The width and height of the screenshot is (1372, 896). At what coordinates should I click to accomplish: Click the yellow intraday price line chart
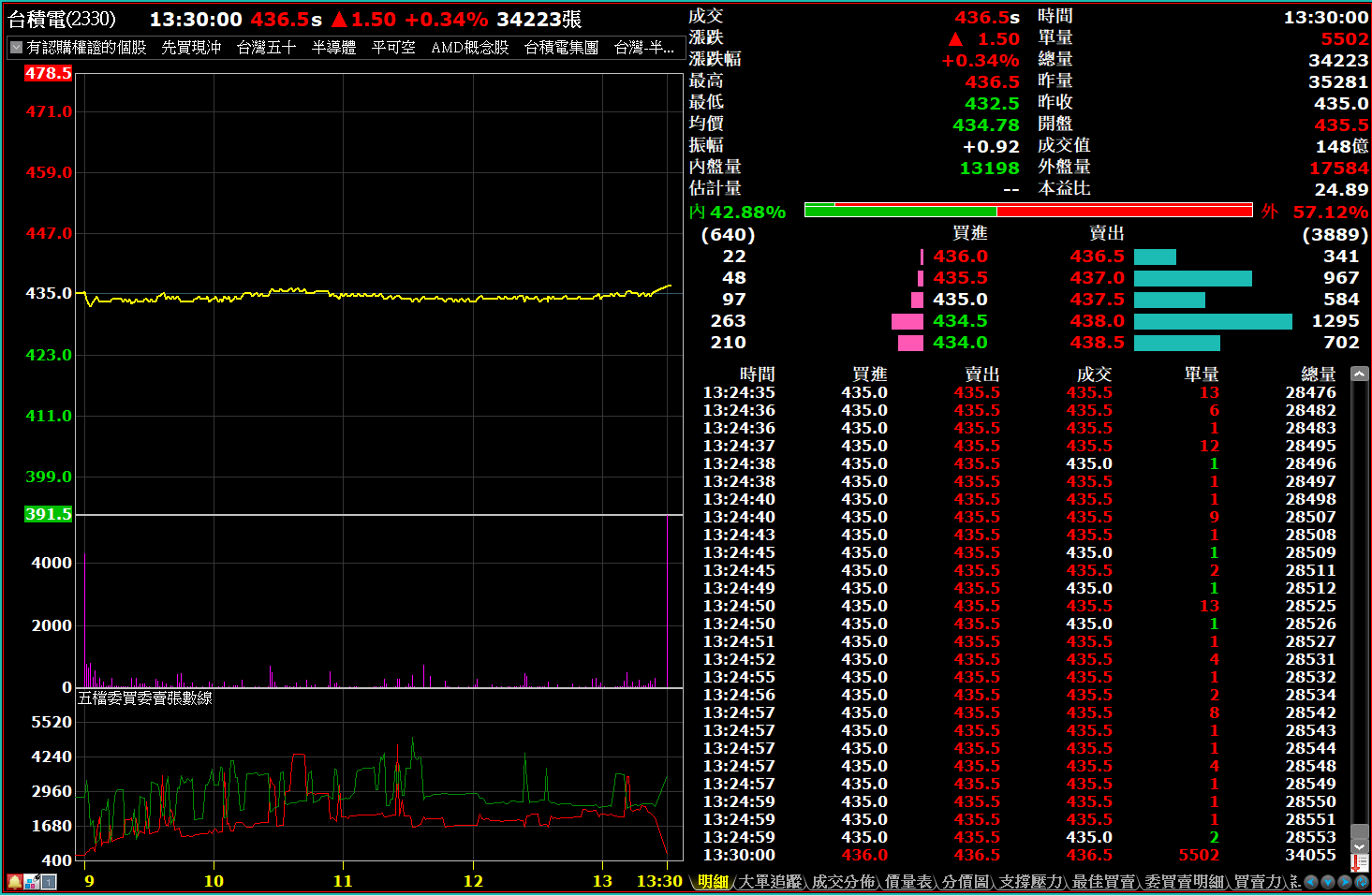[379, 295]
